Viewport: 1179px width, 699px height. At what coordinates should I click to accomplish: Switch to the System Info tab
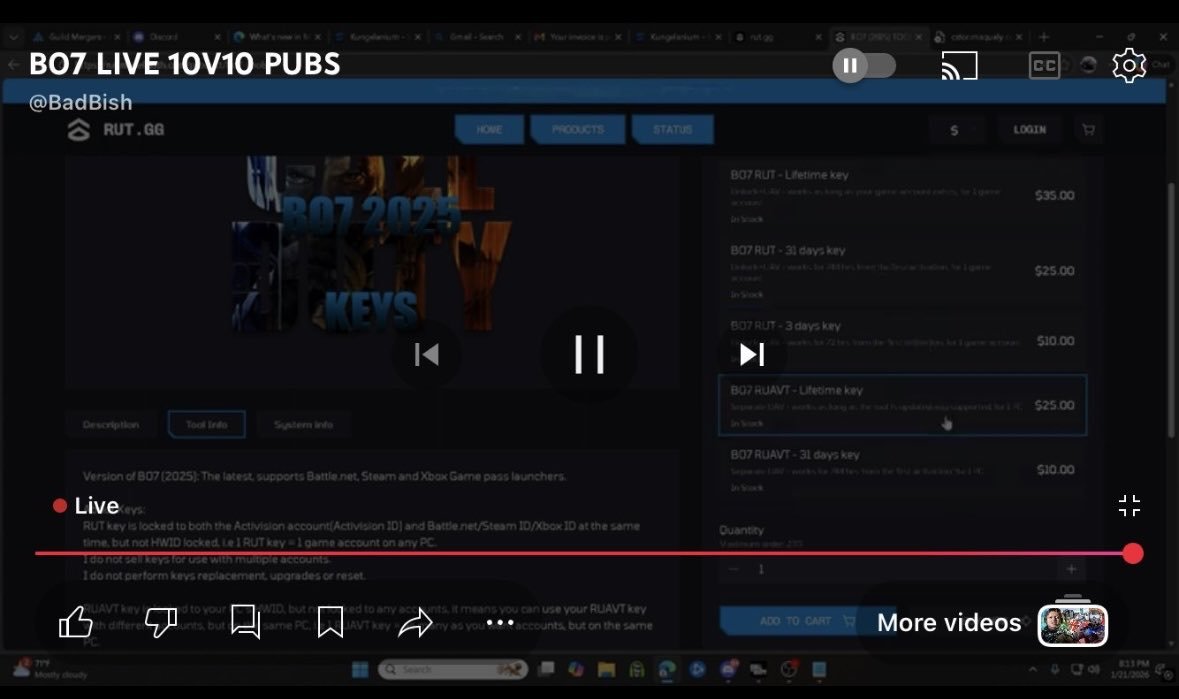[303, 425]
